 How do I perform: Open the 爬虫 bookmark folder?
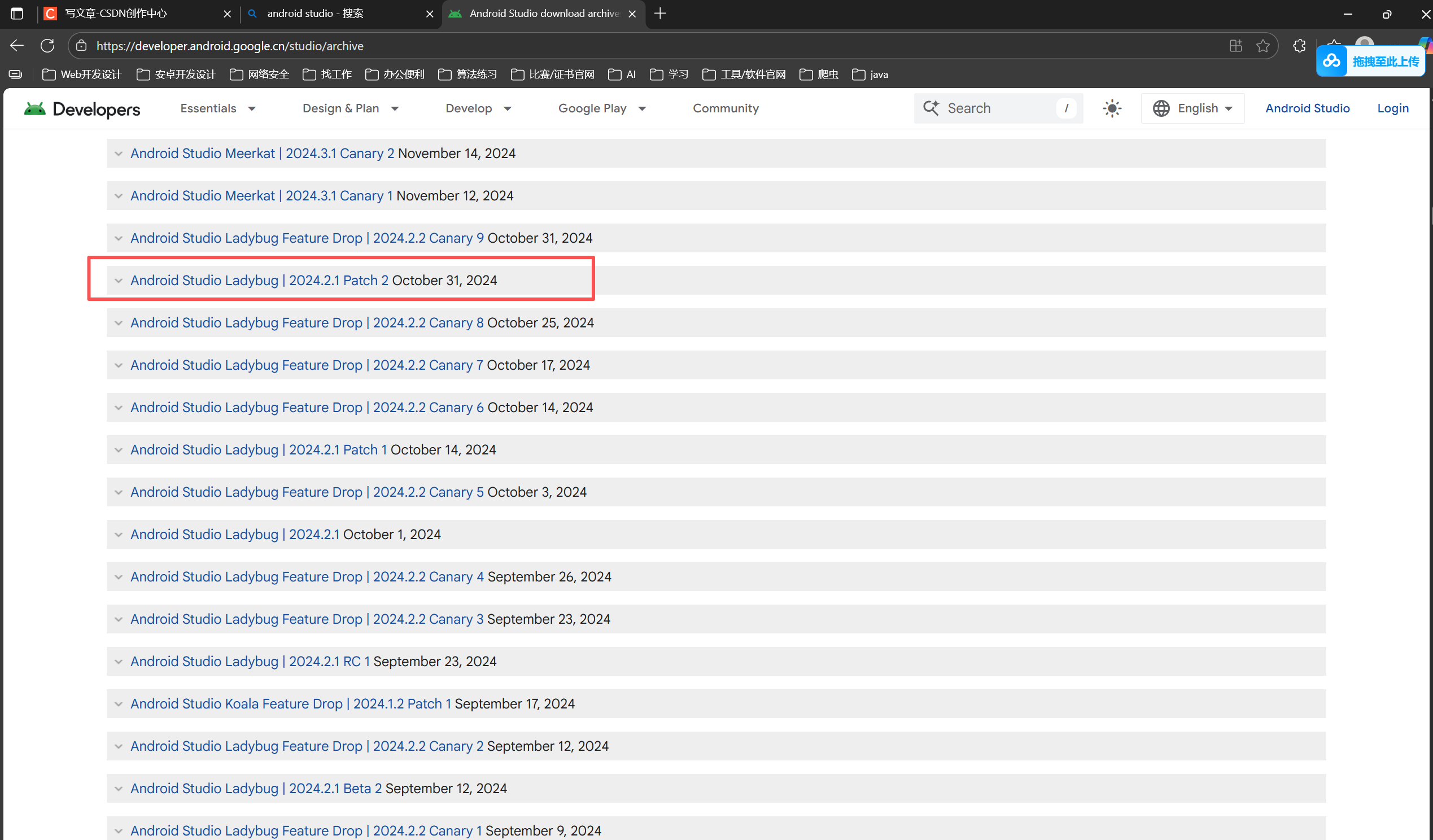[819, 75]
